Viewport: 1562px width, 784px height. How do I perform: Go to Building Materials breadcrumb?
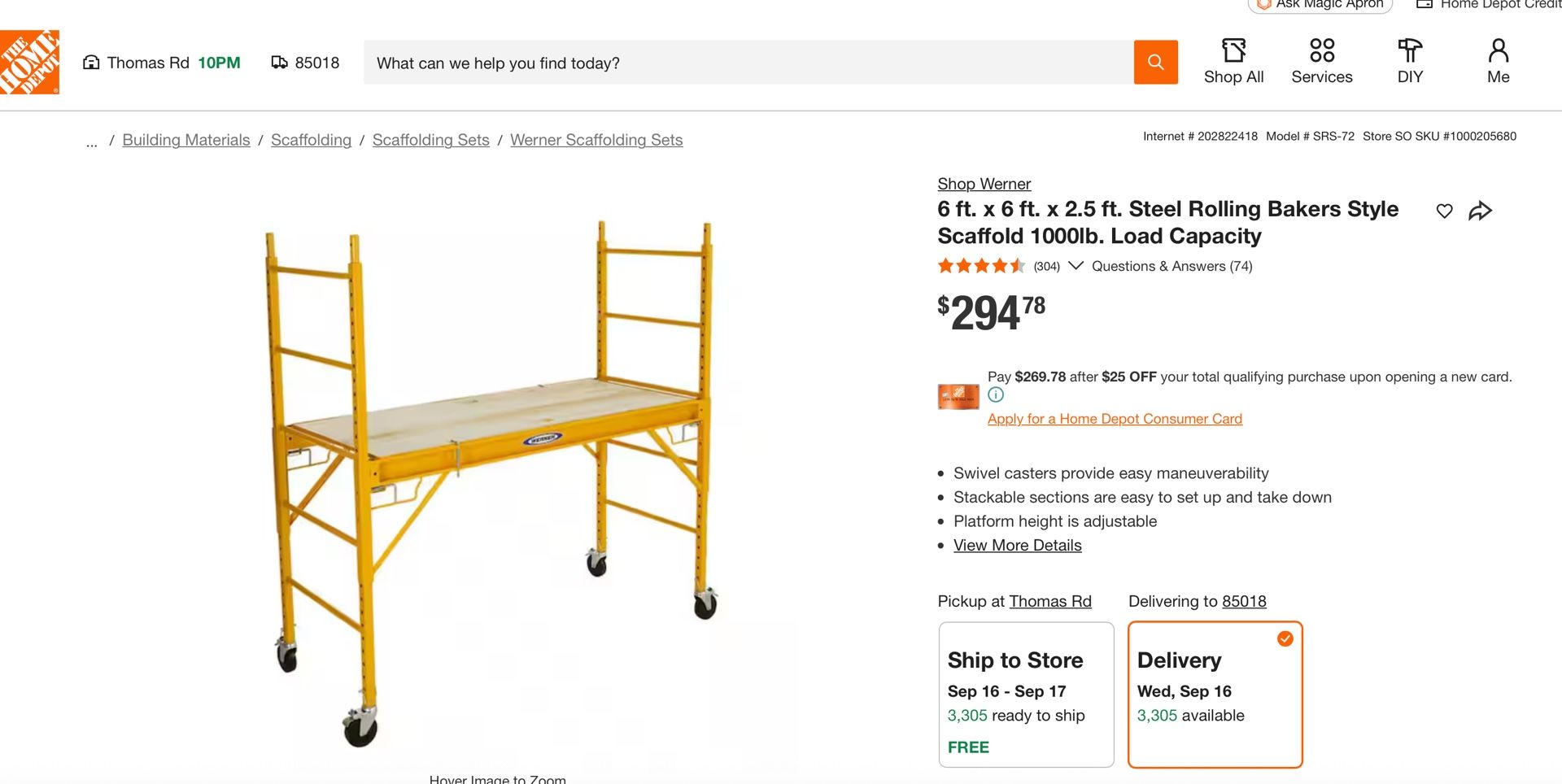coord(186,140)
